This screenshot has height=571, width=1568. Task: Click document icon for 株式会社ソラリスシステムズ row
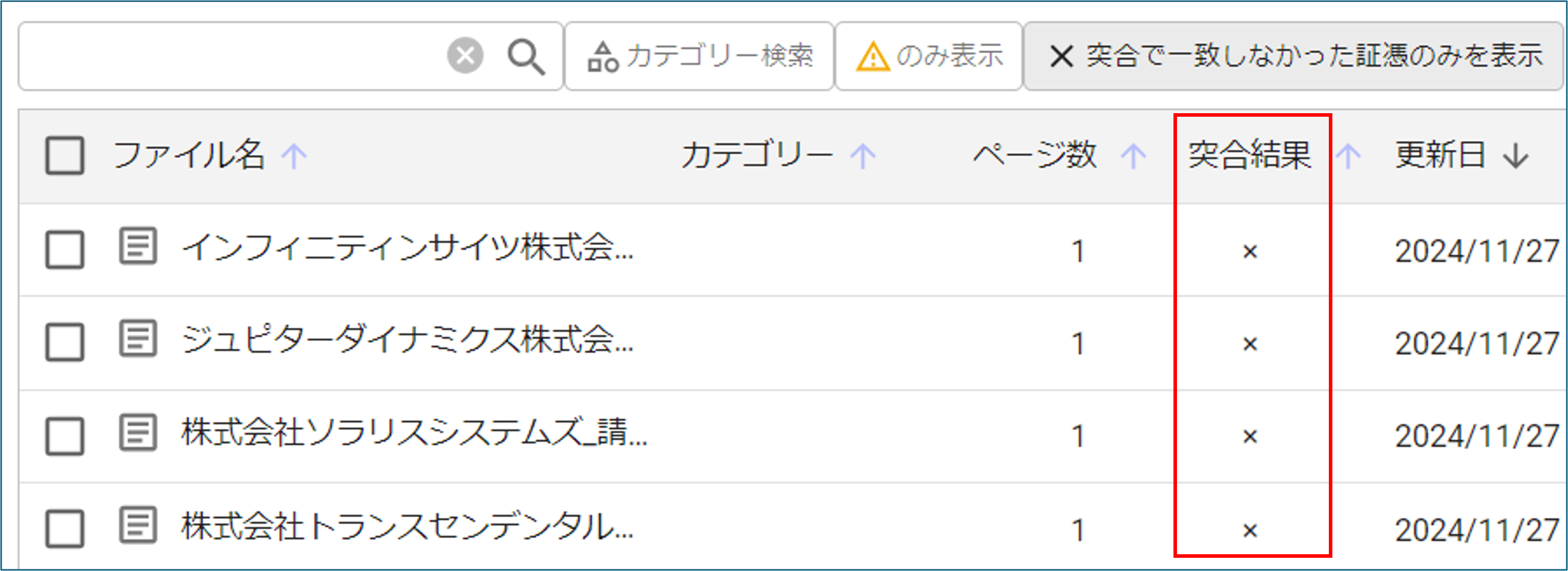click(x=138, y=433)
